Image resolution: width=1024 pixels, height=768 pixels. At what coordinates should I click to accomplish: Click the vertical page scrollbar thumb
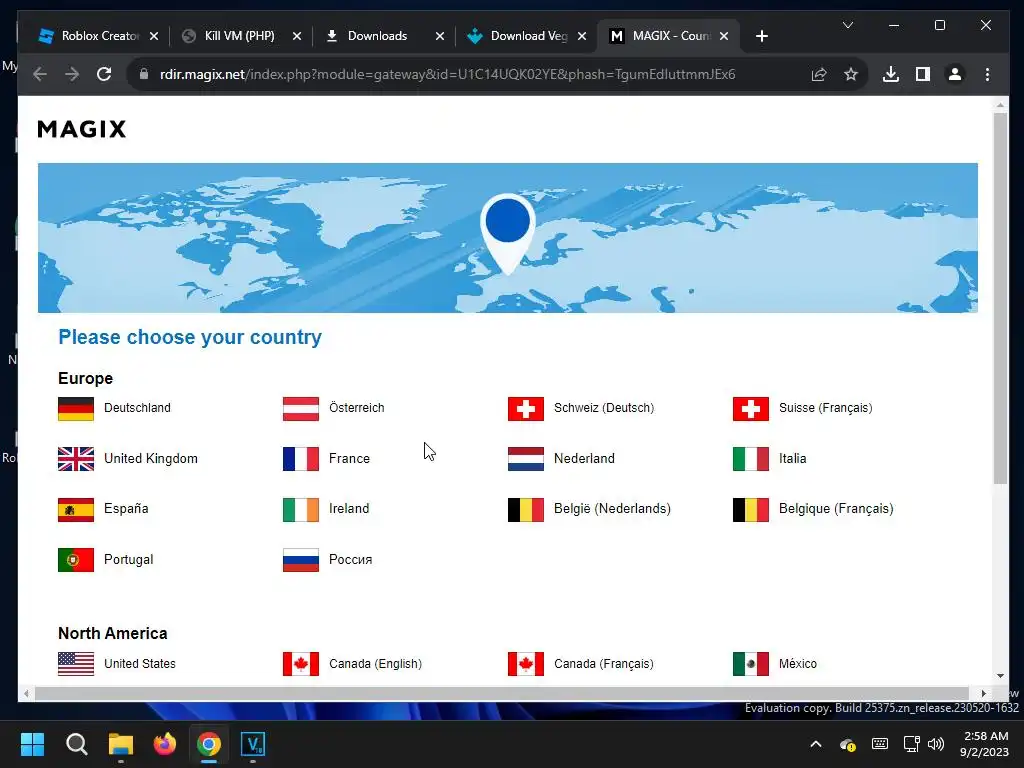[1000, 298]
